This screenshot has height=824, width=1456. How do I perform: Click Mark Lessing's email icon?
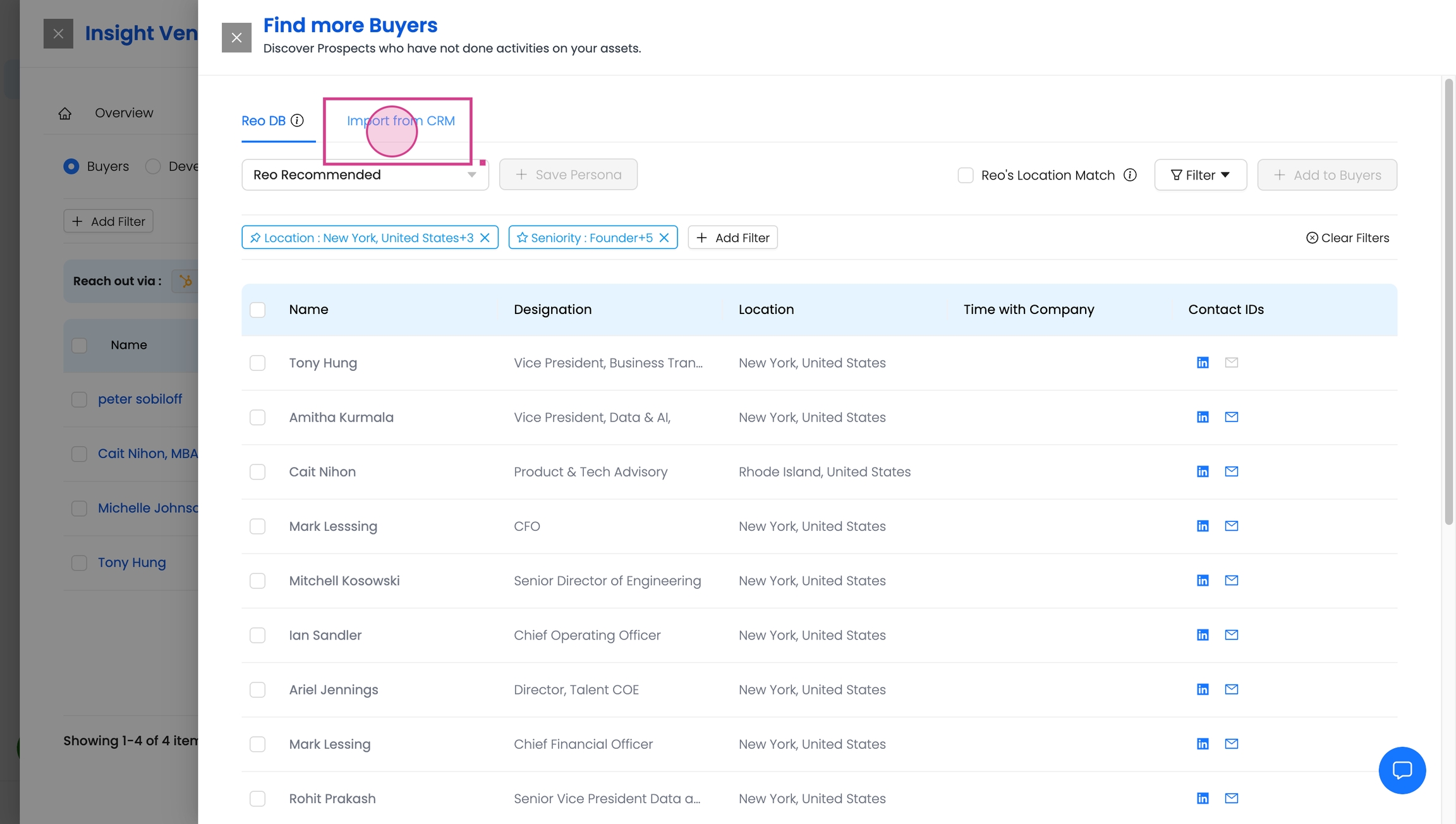click(1231, 744)
